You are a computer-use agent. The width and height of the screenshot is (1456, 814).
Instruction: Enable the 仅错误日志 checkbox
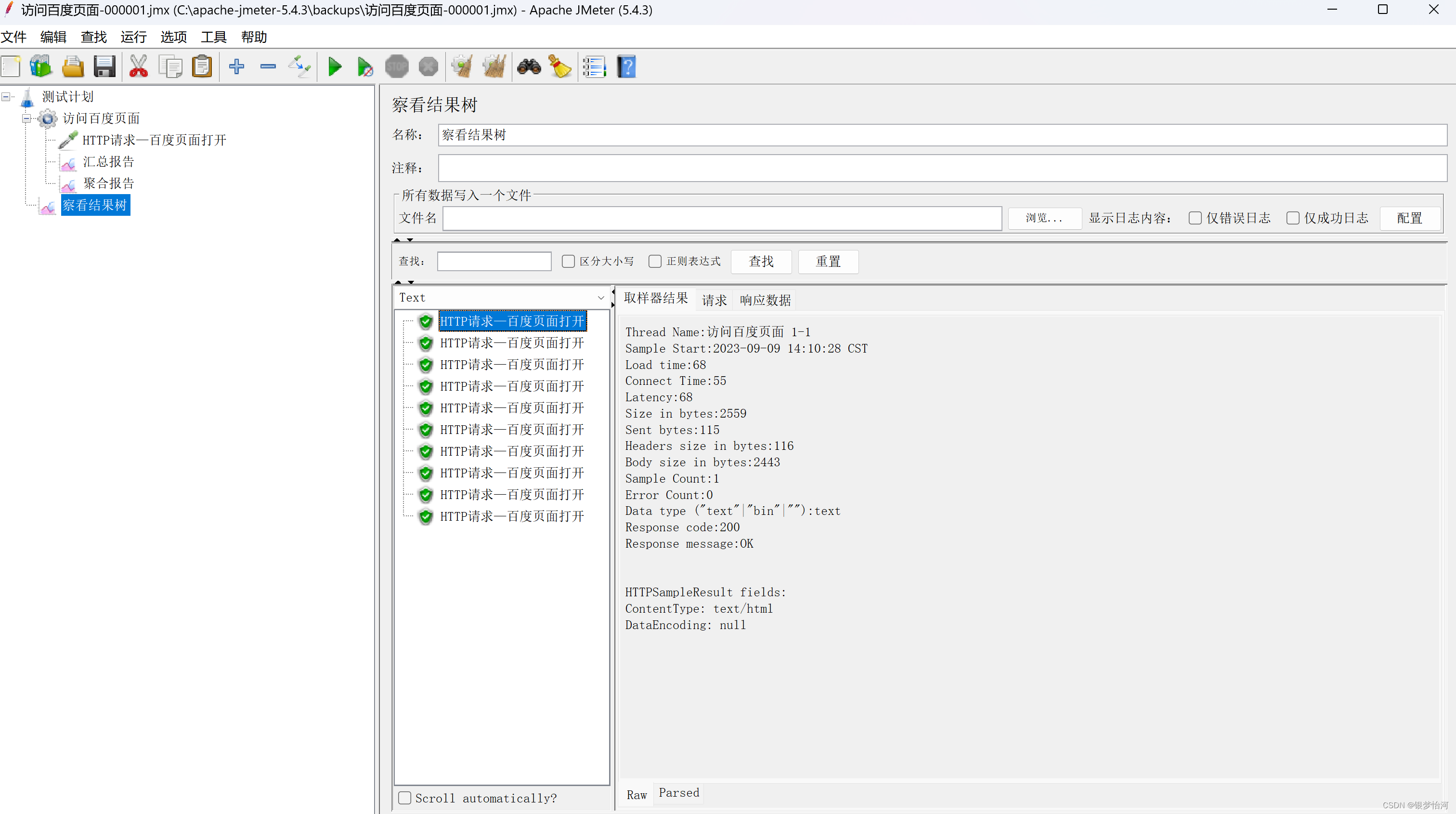[1194, 218]
